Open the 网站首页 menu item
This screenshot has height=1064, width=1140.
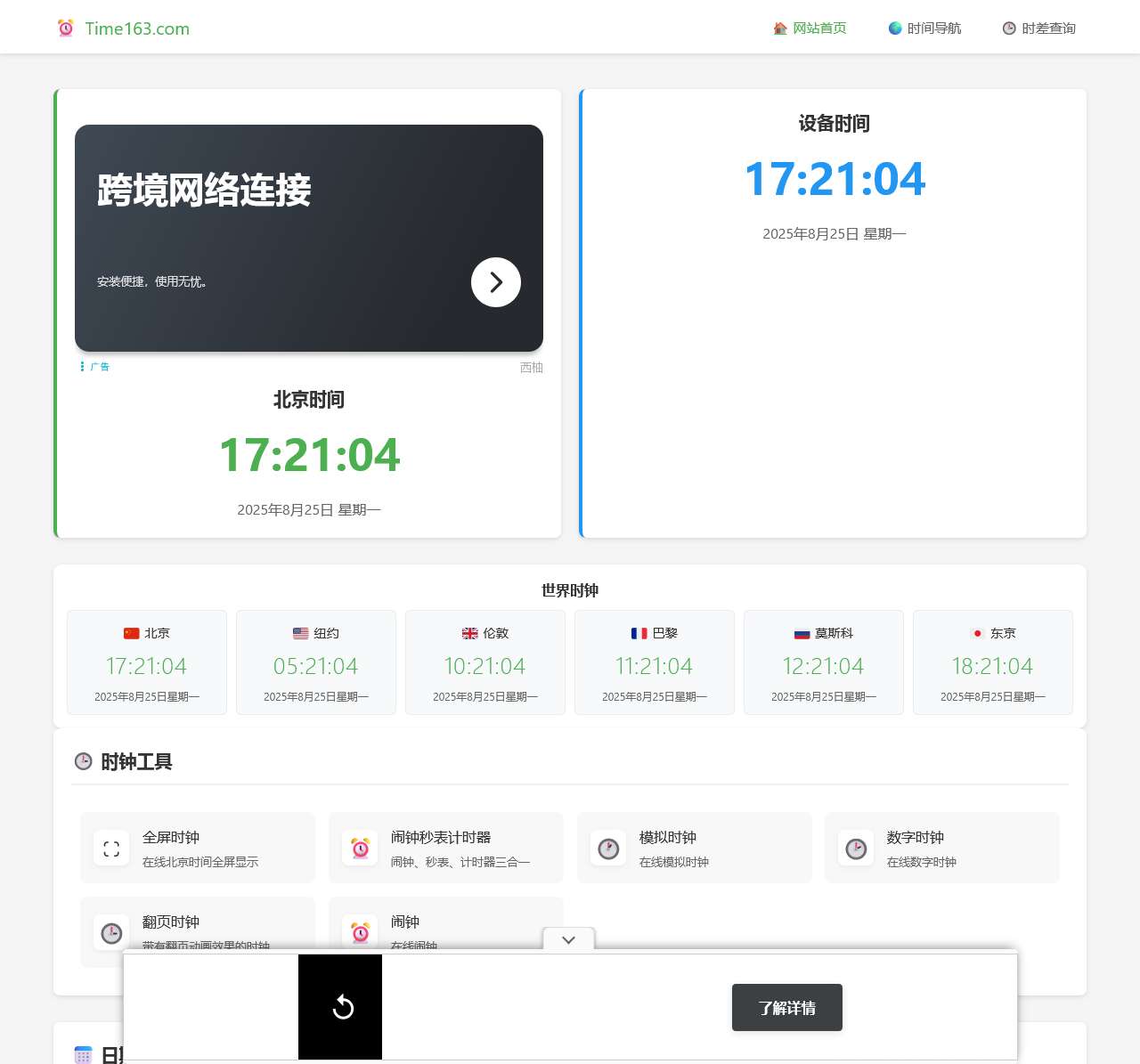tap(819, 28)
